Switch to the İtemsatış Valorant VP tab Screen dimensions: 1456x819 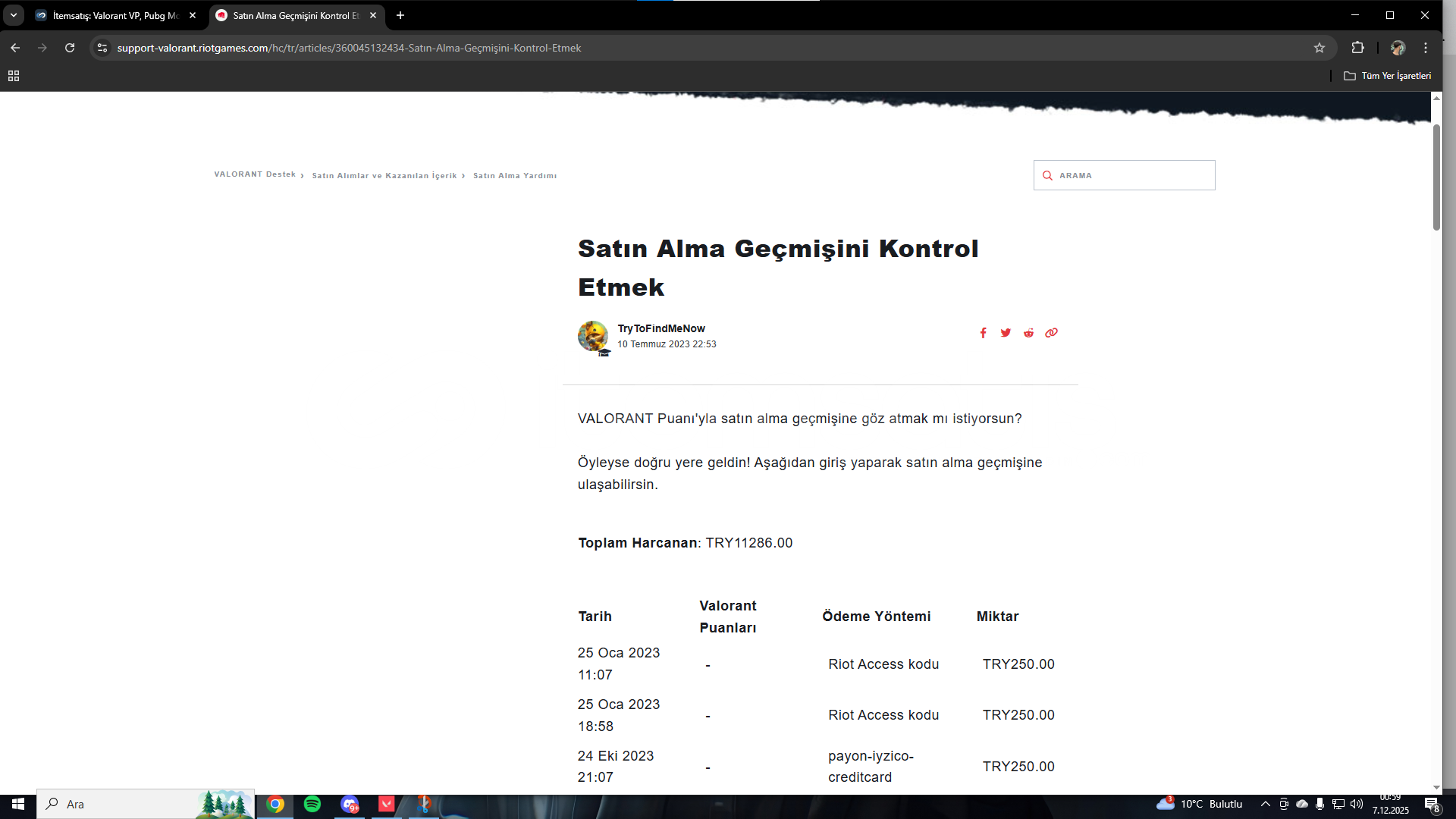pyautogui.click(x=115, y=15)
